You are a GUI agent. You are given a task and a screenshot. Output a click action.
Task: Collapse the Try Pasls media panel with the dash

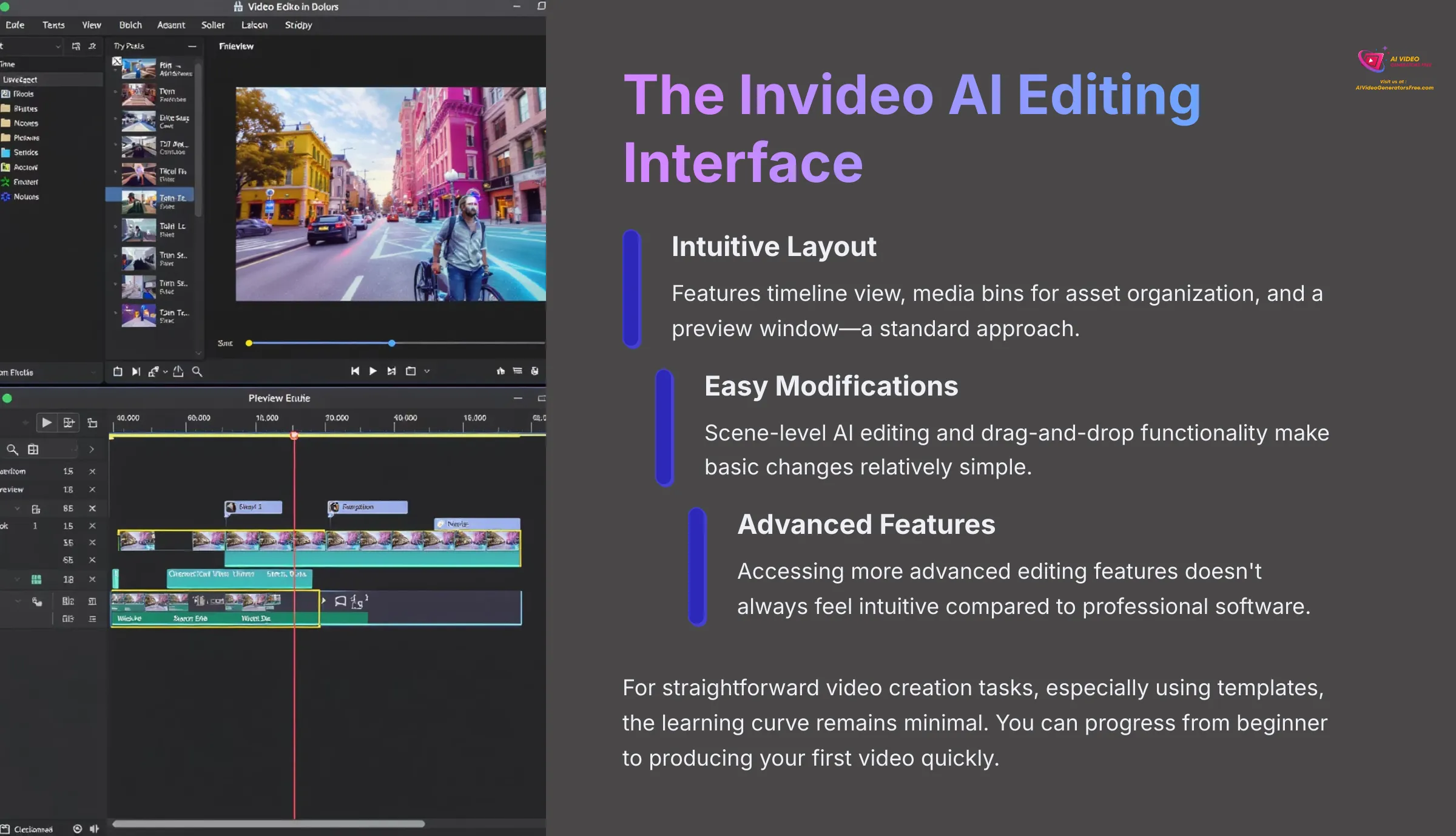(x=192, y=46)
